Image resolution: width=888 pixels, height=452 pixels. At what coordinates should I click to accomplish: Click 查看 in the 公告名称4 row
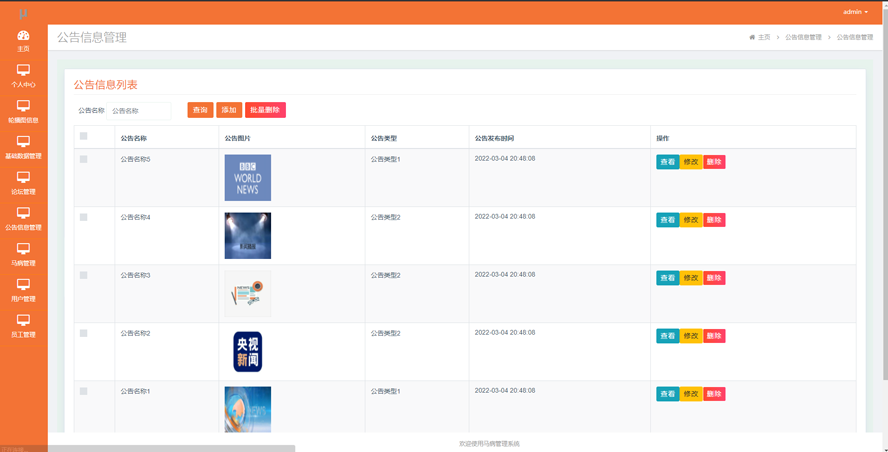coord(668,220)
